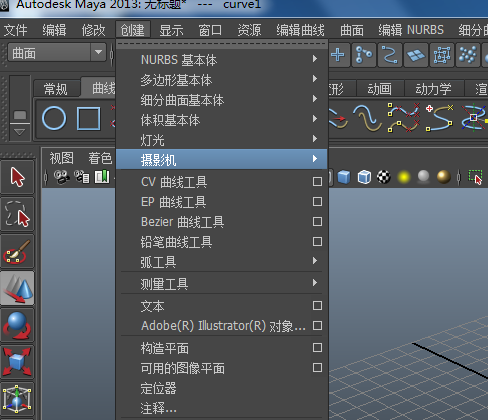Expand 细分曲面基本体 submenu
The height and width of the screenshot is (420, 488).
click(222, 100)
